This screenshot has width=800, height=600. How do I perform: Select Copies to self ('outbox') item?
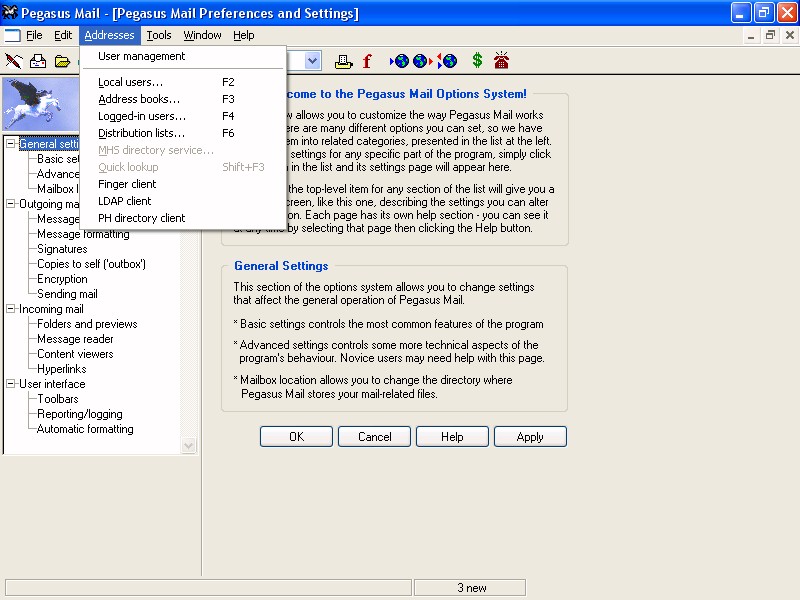(x=91, y=264)
